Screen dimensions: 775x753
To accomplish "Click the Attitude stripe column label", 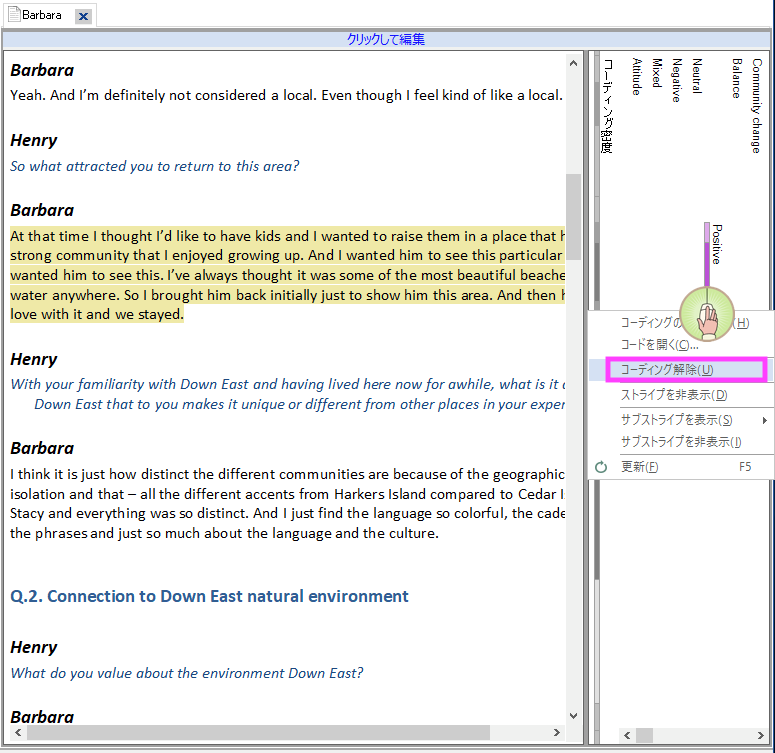I will point(636,77).
